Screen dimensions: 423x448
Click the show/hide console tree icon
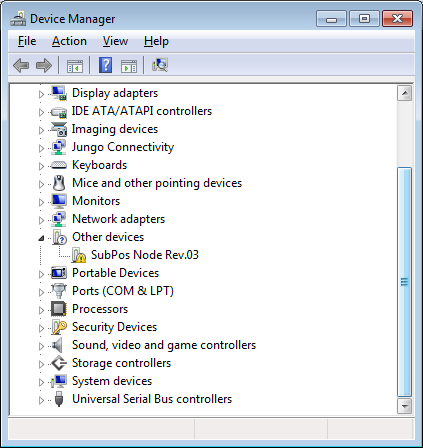(x=75, y=66)
